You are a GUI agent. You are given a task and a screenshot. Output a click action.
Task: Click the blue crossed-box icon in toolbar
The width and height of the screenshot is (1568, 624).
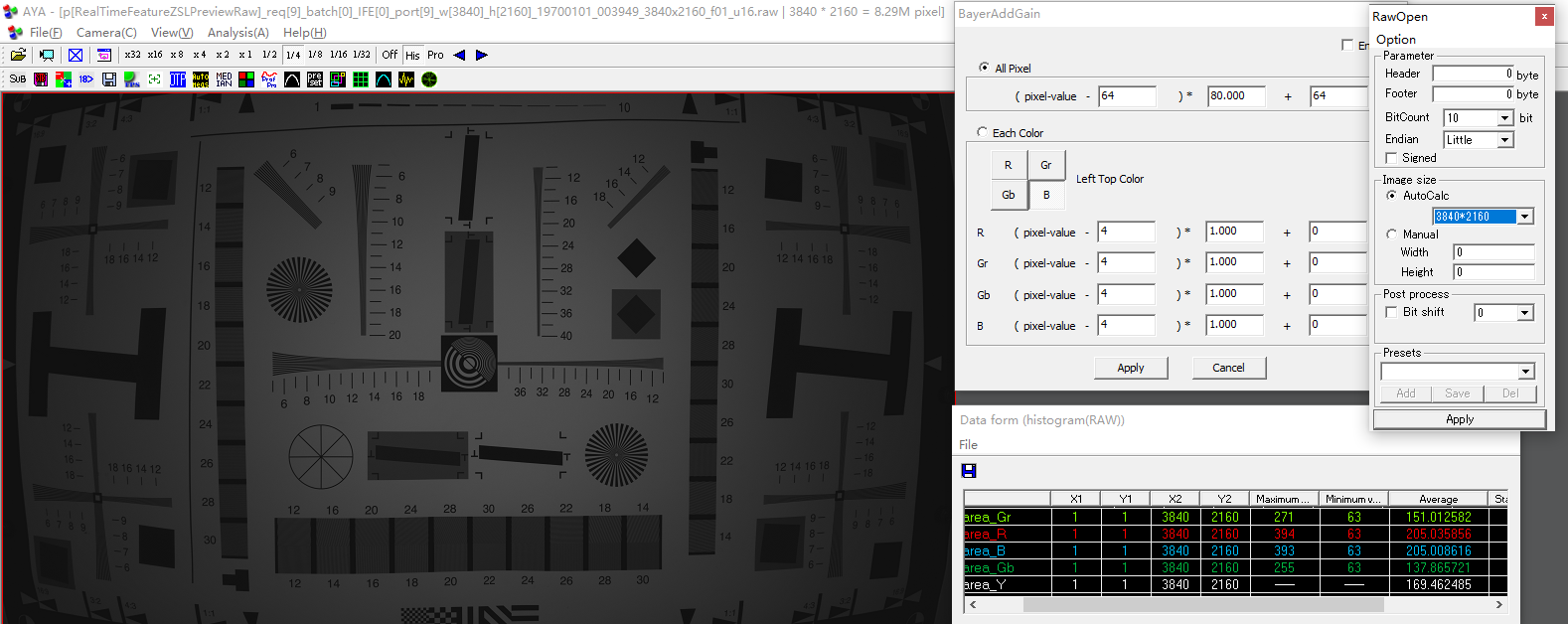[x=76, y=56]
